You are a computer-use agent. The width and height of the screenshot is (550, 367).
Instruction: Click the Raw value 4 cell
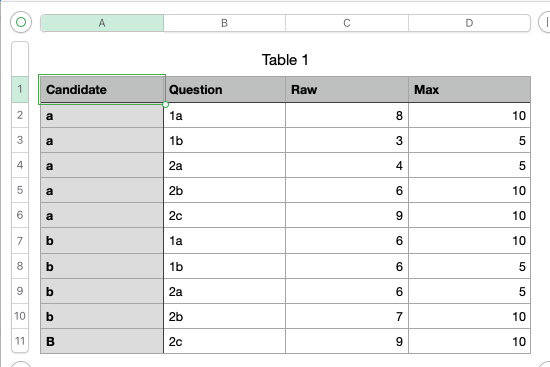(x=347, y=165)
